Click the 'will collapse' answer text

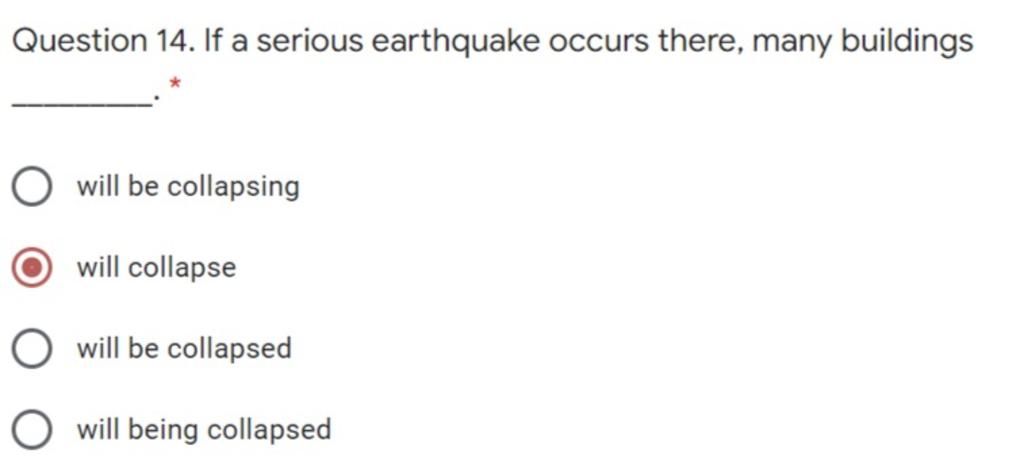(157, 268)
